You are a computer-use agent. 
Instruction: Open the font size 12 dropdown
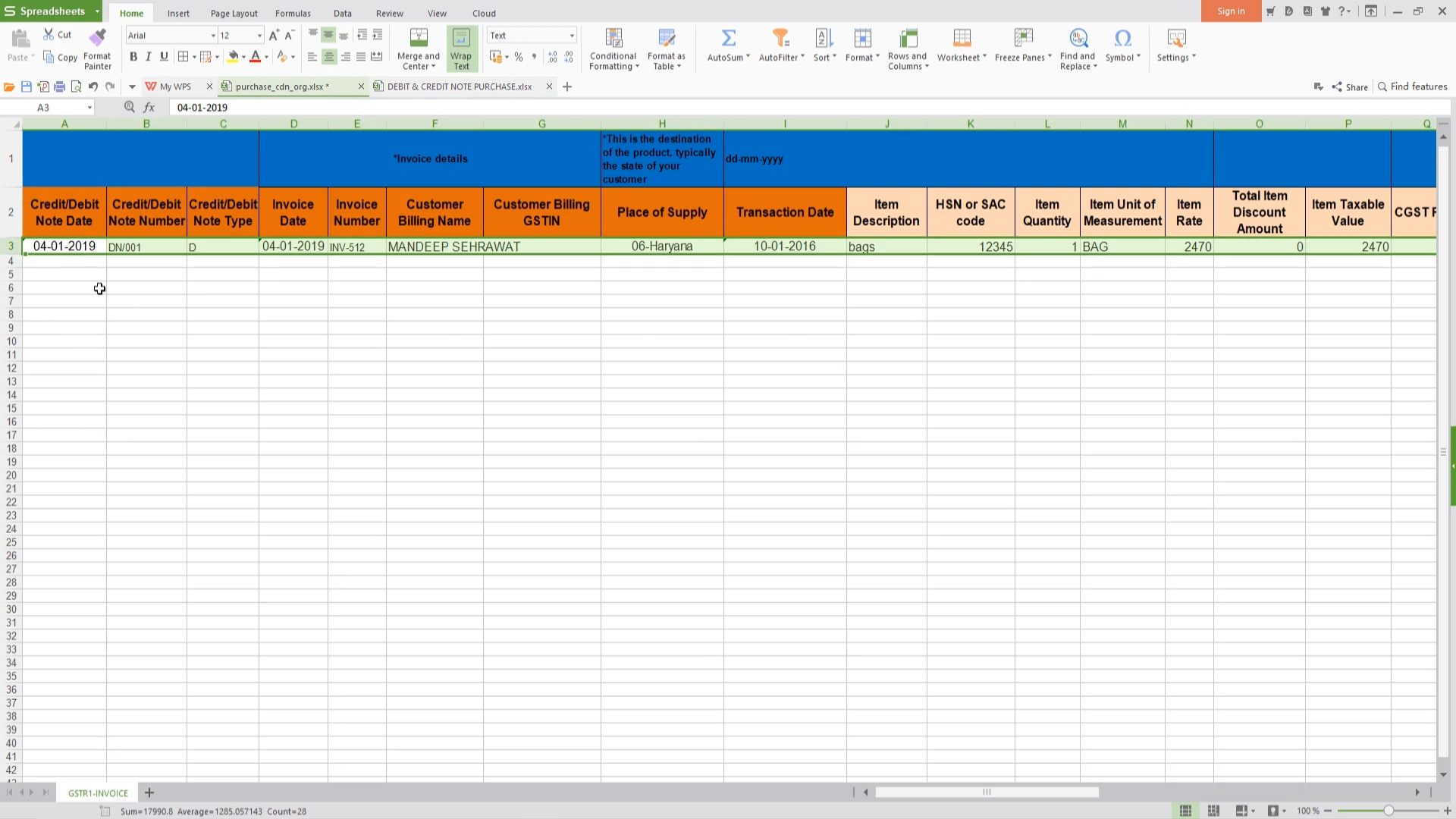pyautogui.click(x=259, y=36)
